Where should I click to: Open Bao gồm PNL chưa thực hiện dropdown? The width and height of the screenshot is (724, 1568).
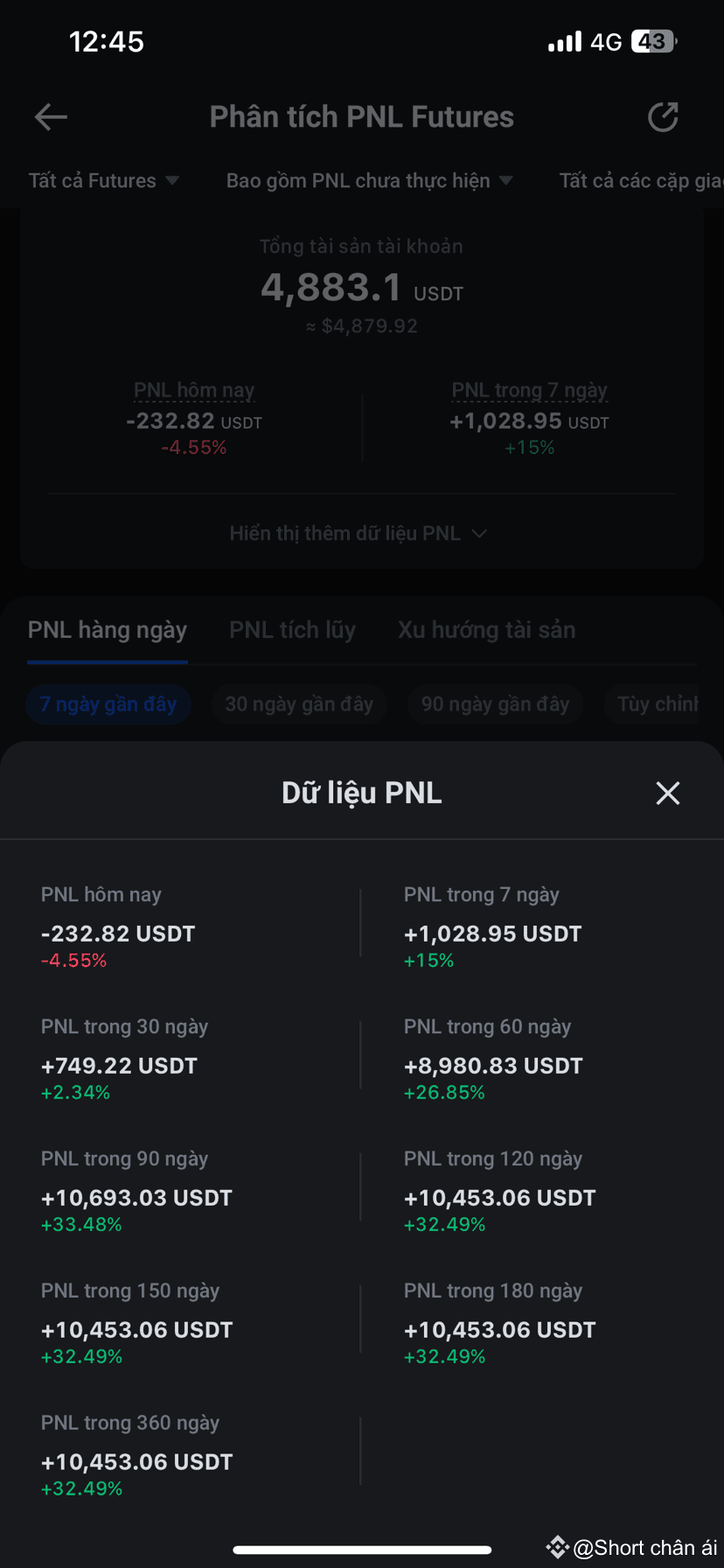(369, 180)
